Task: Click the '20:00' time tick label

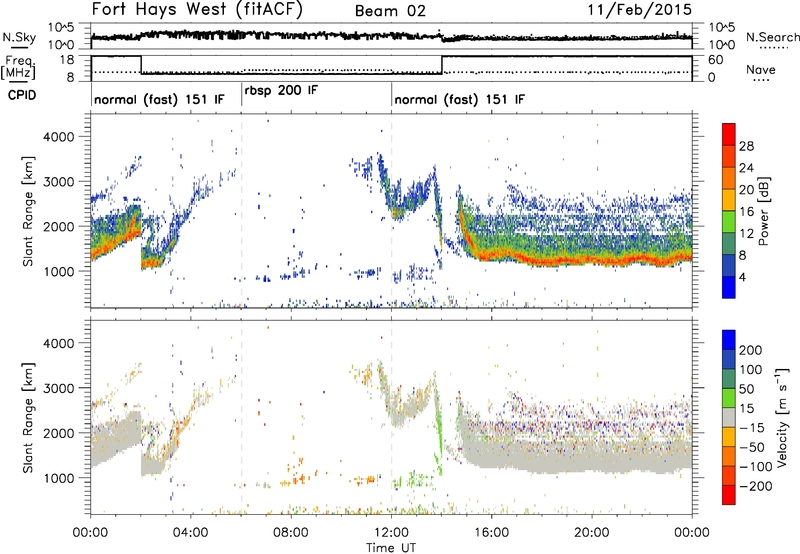Action: (591, 533)
